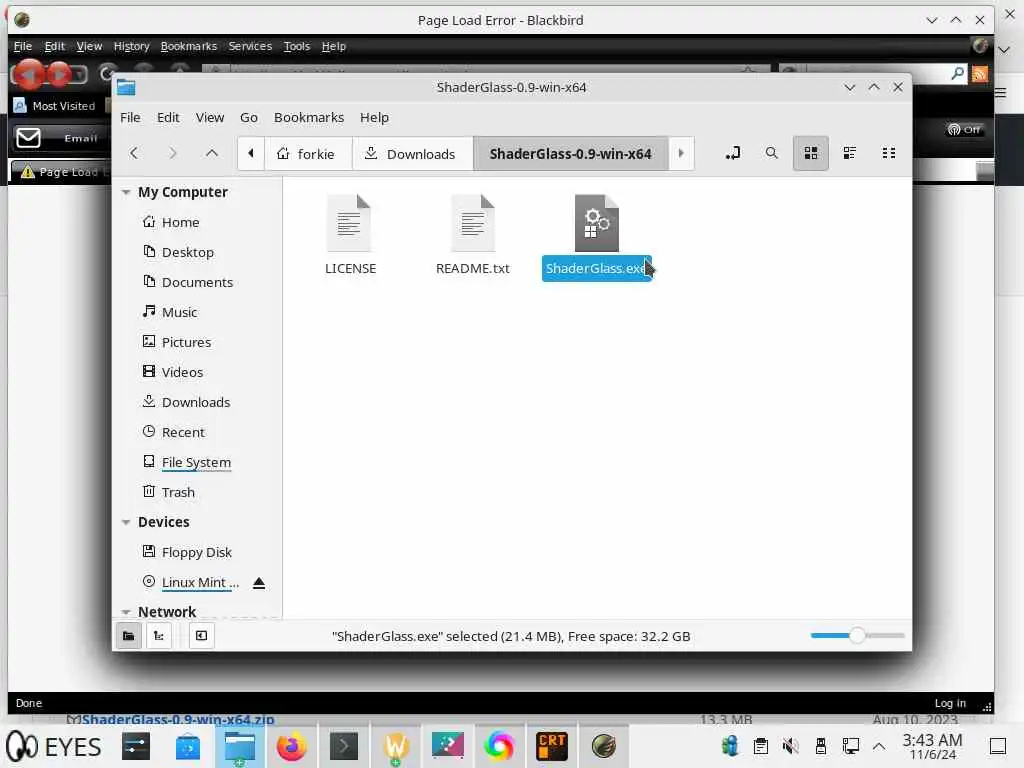The height and width of the screenshot is (768, 1024).
Task: Open Firefox from the taskbar
Action: pyautogui.click(x=291, y=746)
